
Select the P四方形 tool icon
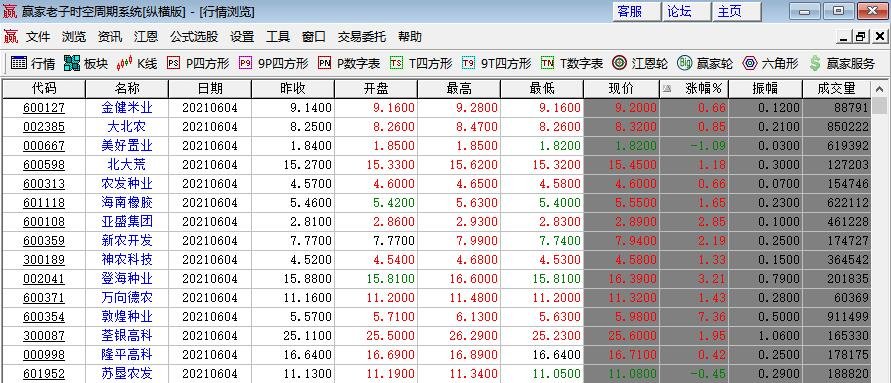coord(173,63)
